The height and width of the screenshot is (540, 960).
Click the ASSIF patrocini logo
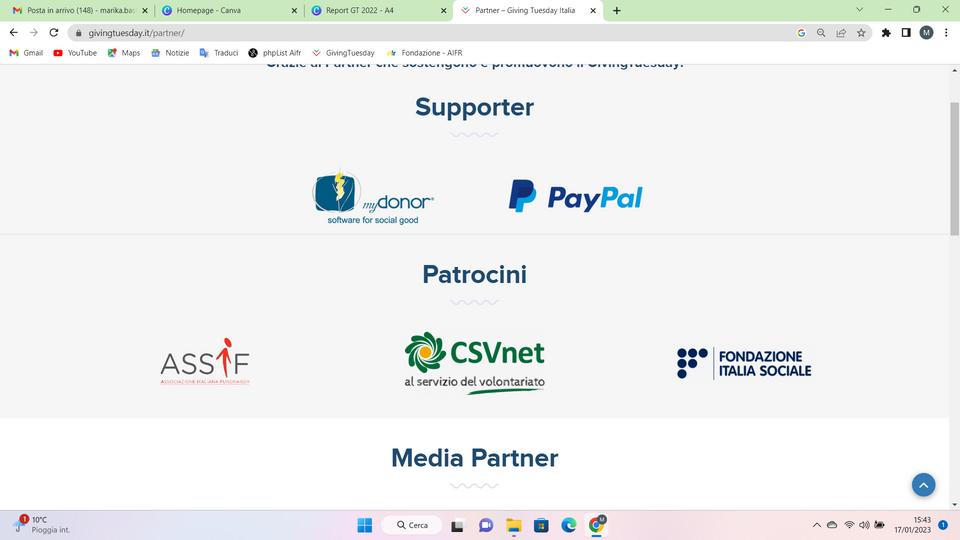pyautogui.click(x=205, y=361)
